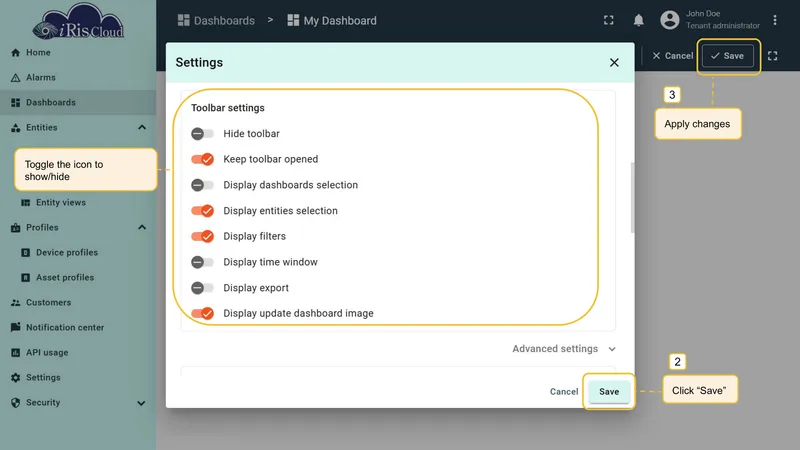
Task: Turn off Keep toolbar opened switch
Action: (x=202, y=159)
